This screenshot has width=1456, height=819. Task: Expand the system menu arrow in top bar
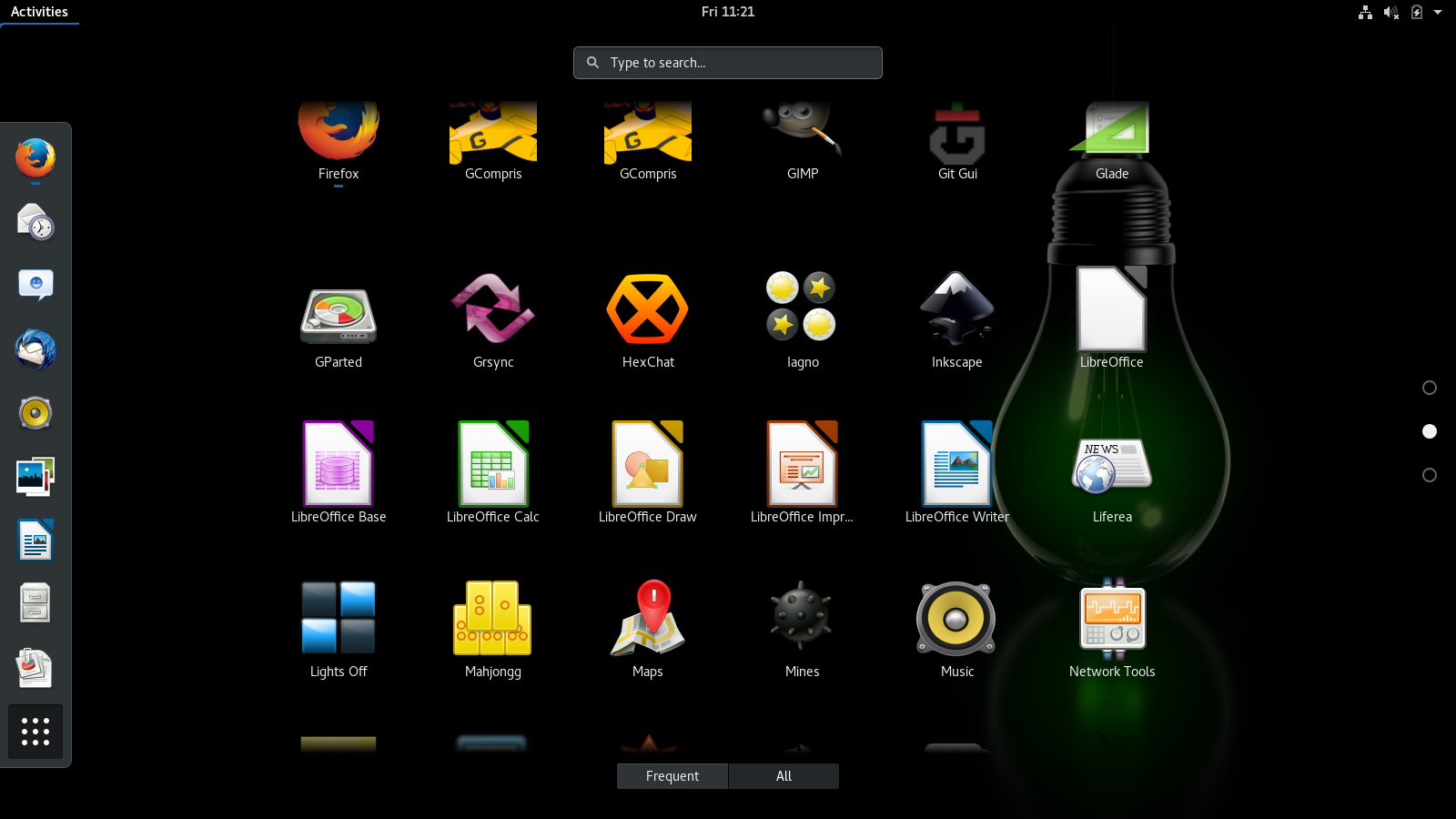pyautogui.click(x=1438, y=12)
